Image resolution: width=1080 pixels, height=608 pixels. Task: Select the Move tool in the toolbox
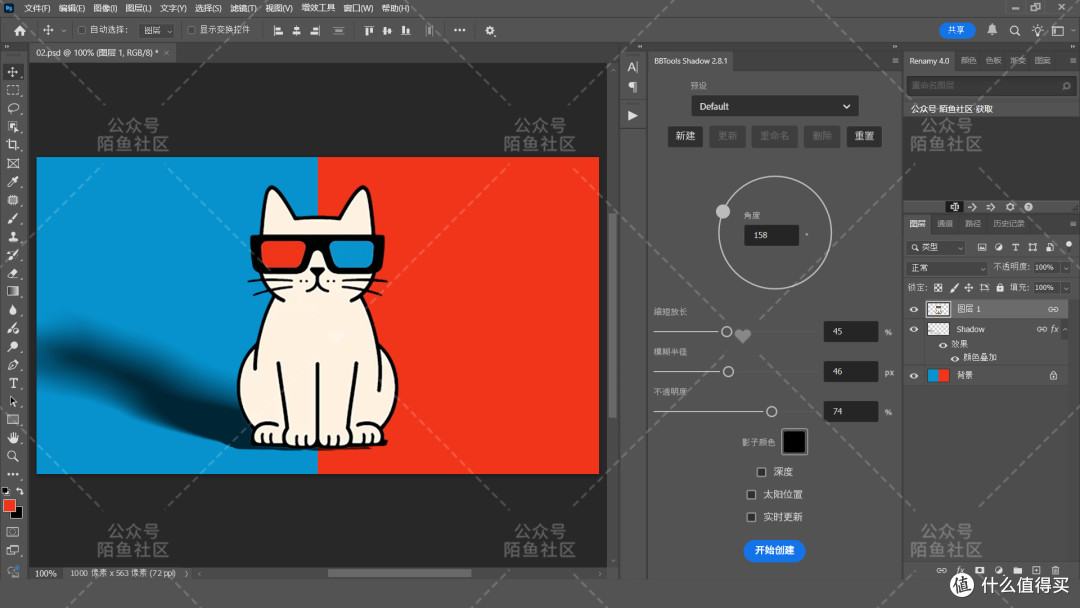point(13,72)
